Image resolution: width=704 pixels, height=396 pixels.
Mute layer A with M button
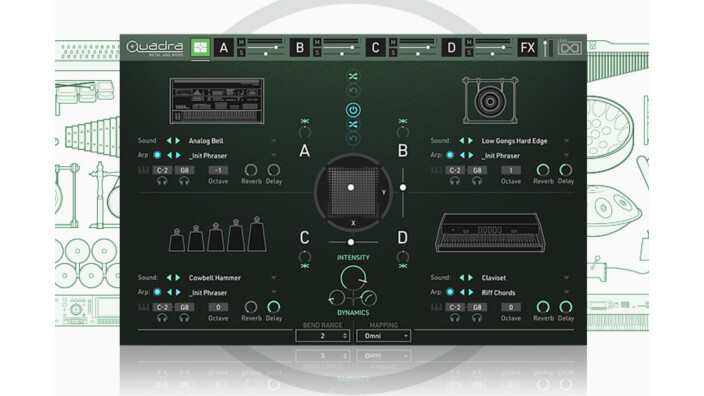(x=241, y=42)
